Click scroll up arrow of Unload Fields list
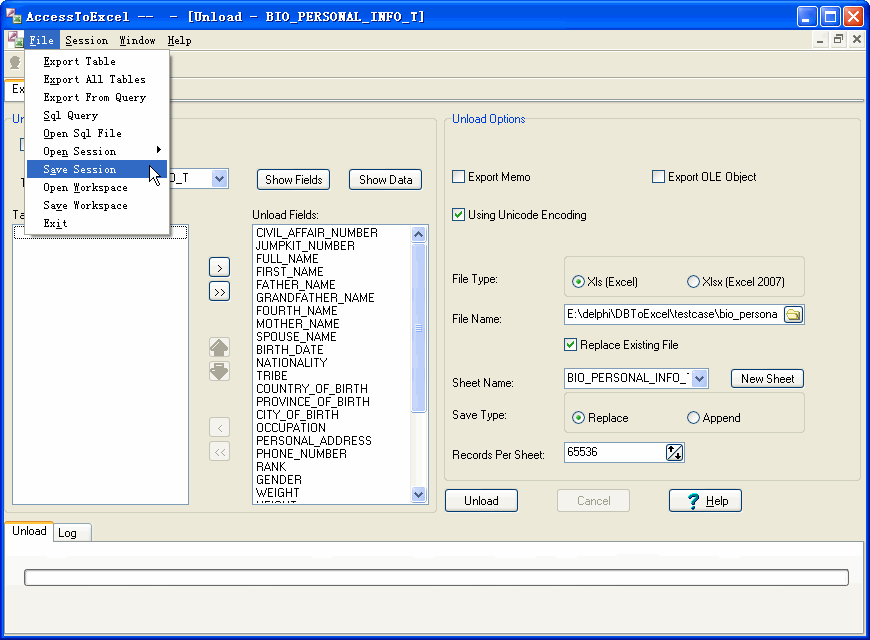Screen dimensions: 870x640 click(419, 234)
